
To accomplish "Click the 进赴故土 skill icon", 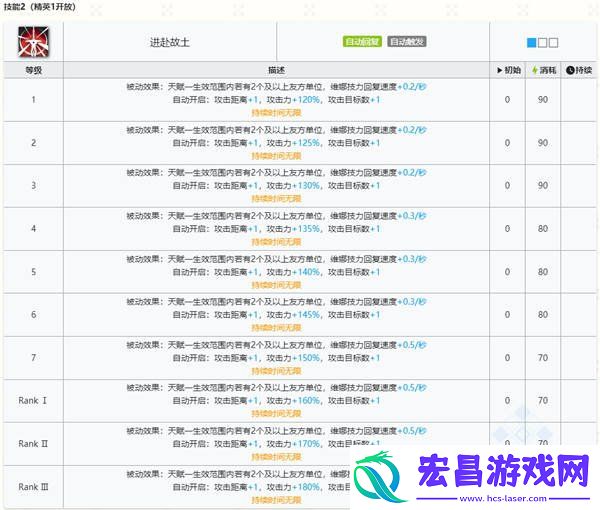I will (x=33, y=42).
